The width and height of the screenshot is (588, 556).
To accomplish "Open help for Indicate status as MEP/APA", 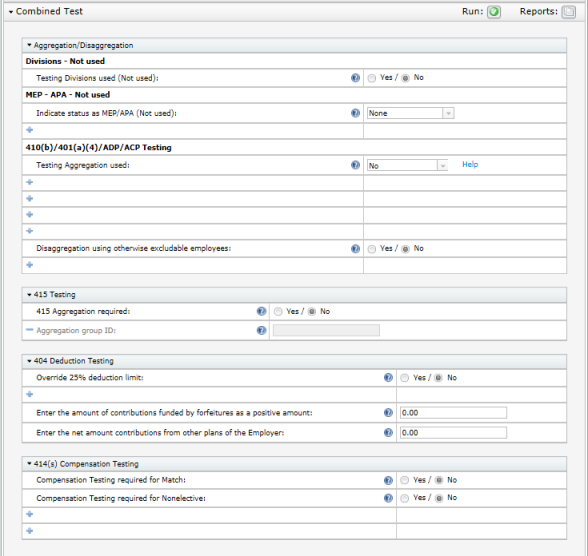I will 355,113.
